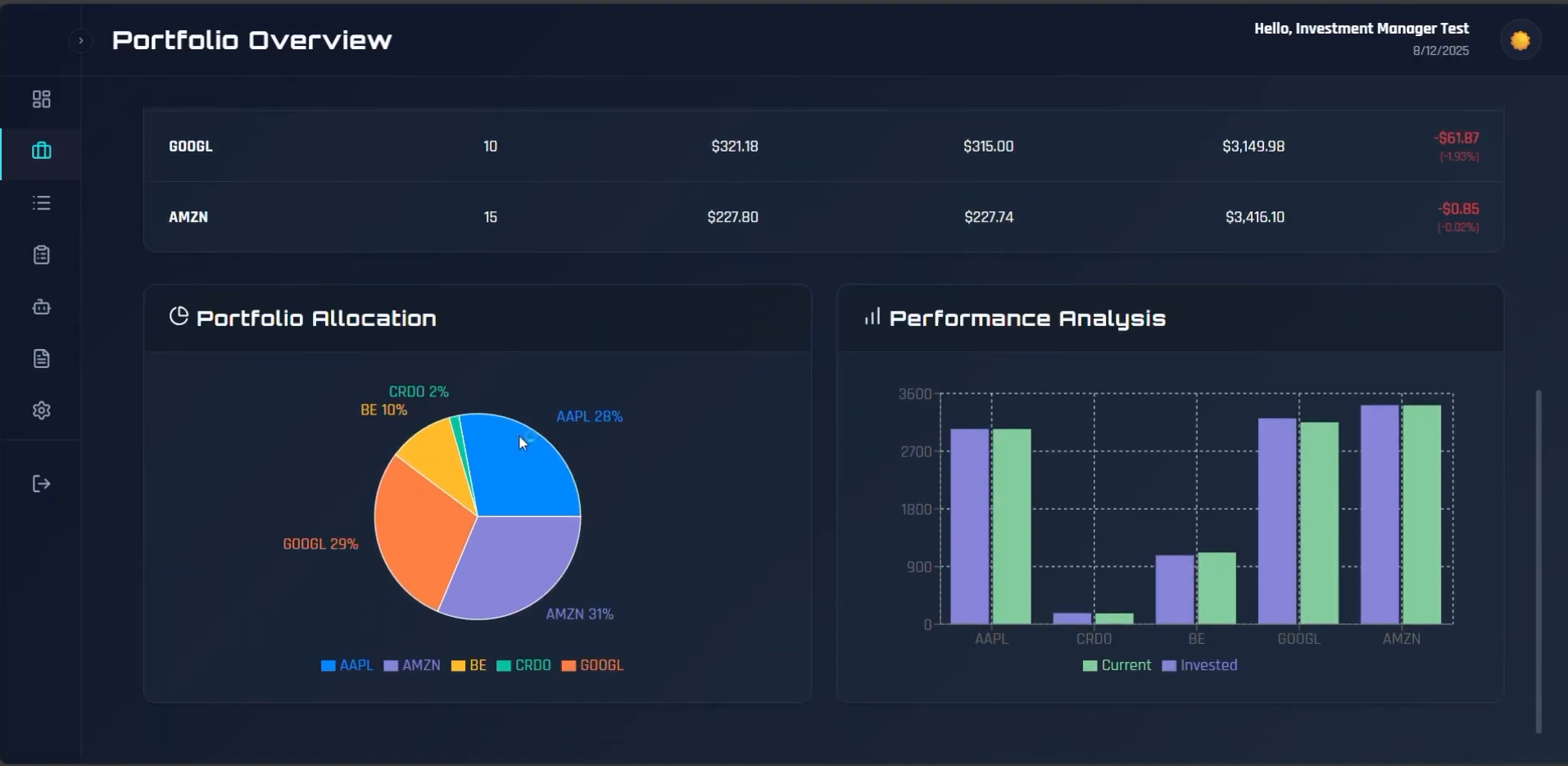Open the watchlist list icon in sidebar
Viewport: 1568px width, 766px height.
tap(41, 202)
